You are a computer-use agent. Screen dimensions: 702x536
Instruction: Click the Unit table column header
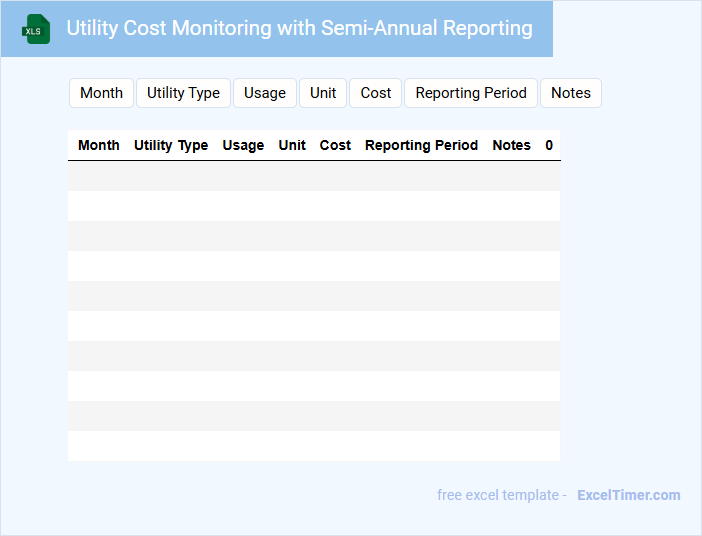coord(292,145)
